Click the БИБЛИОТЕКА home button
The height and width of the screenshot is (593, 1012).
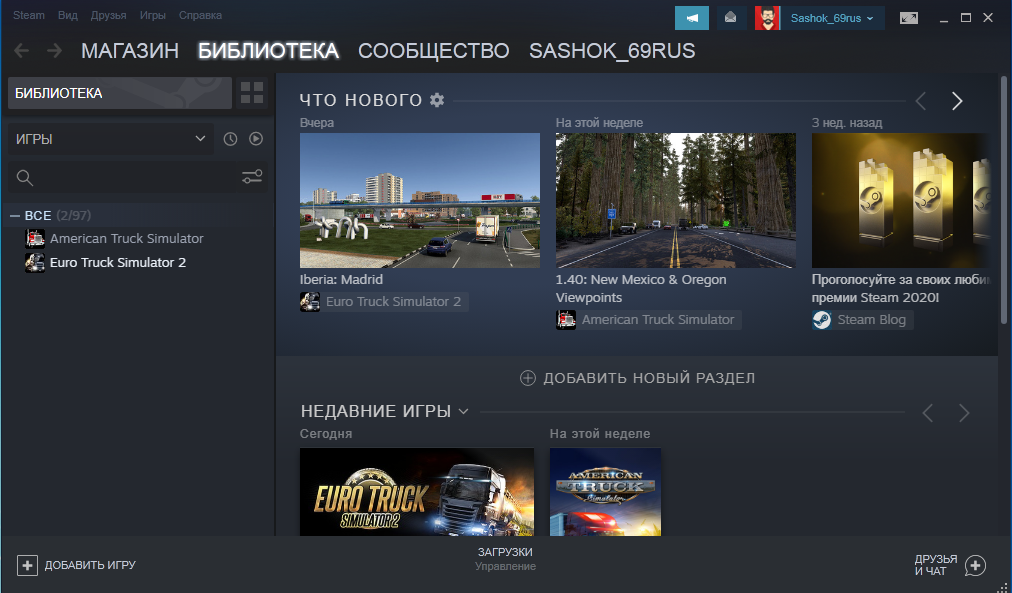pos(119,93)
